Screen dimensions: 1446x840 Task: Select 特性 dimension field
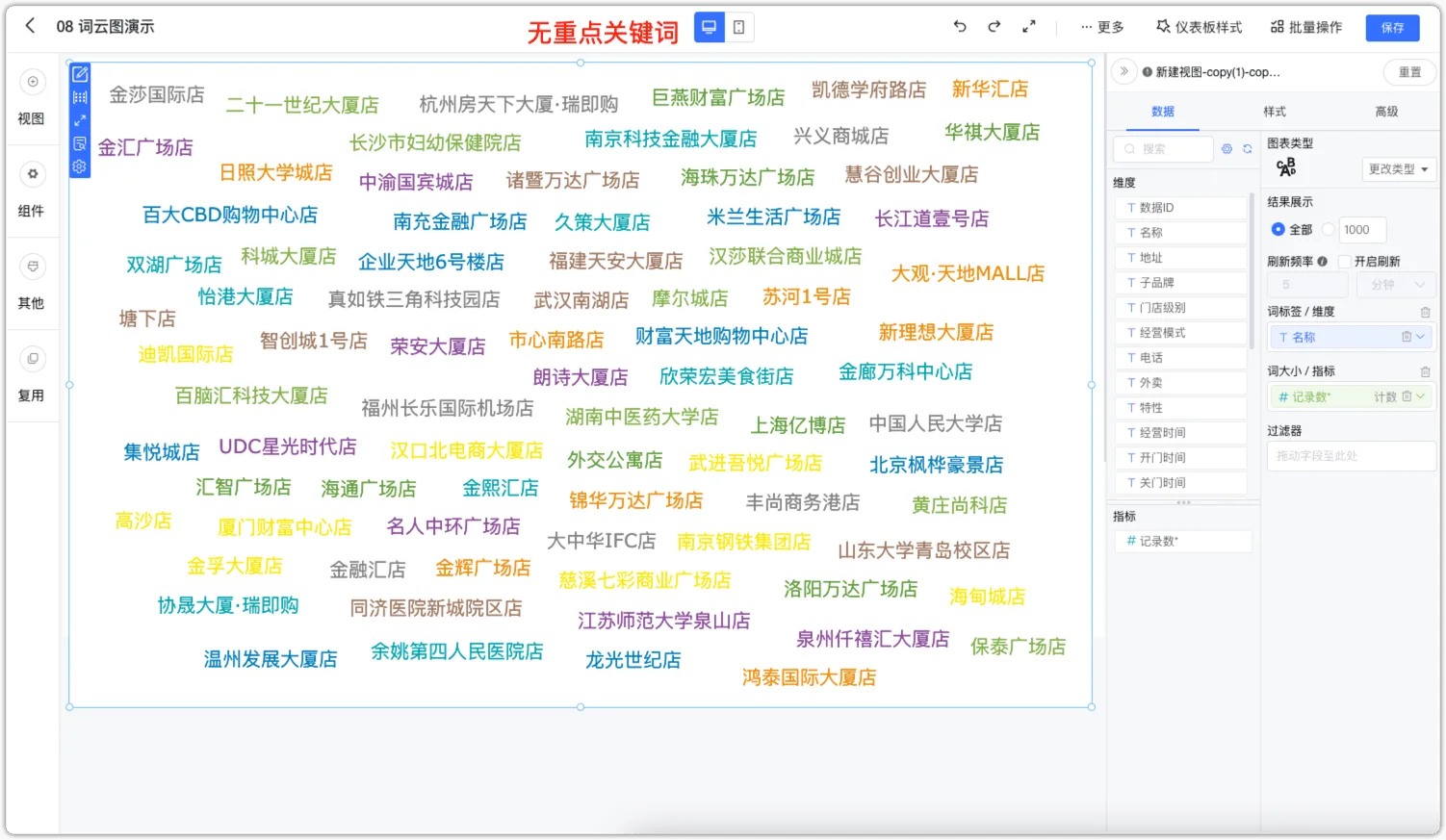pos(1180,408)
